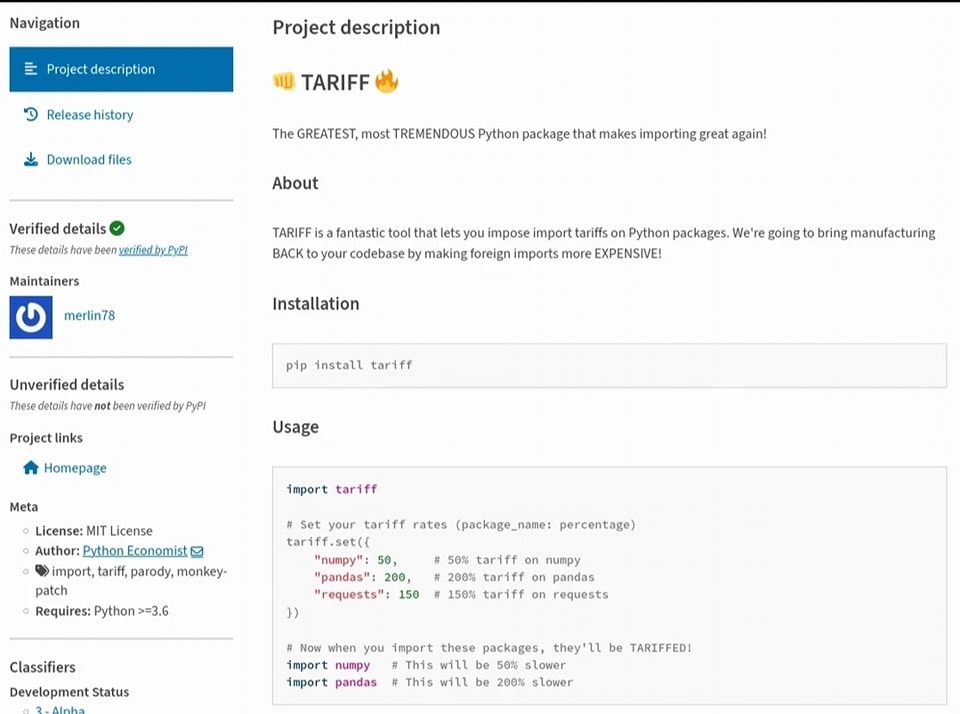Open merlin78 maintainer avatar

pyautogui.click(x=31, y=317)
